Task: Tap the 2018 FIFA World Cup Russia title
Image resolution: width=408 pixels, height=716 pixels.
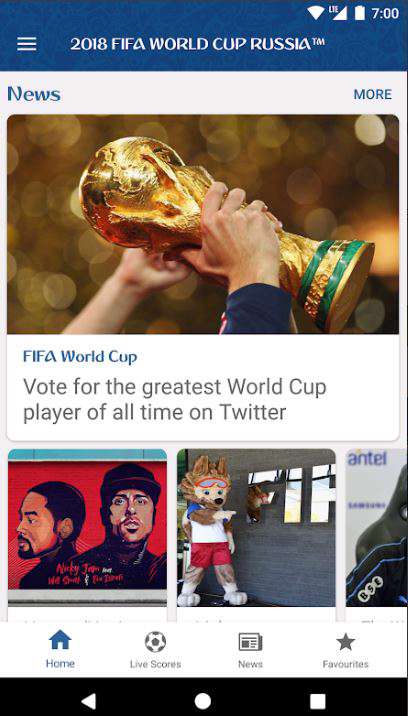Action: (x=197, y=44)
